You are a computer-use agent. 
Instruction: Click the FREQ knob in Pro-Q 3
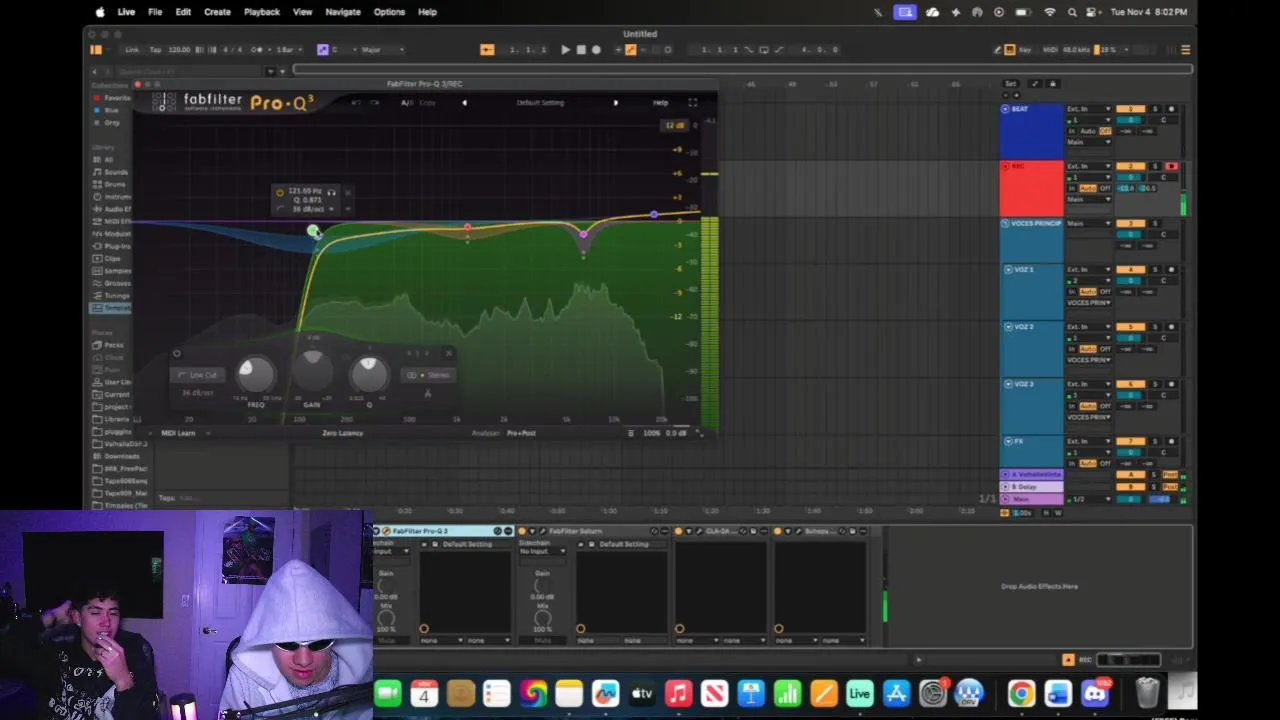coord(255,374)
